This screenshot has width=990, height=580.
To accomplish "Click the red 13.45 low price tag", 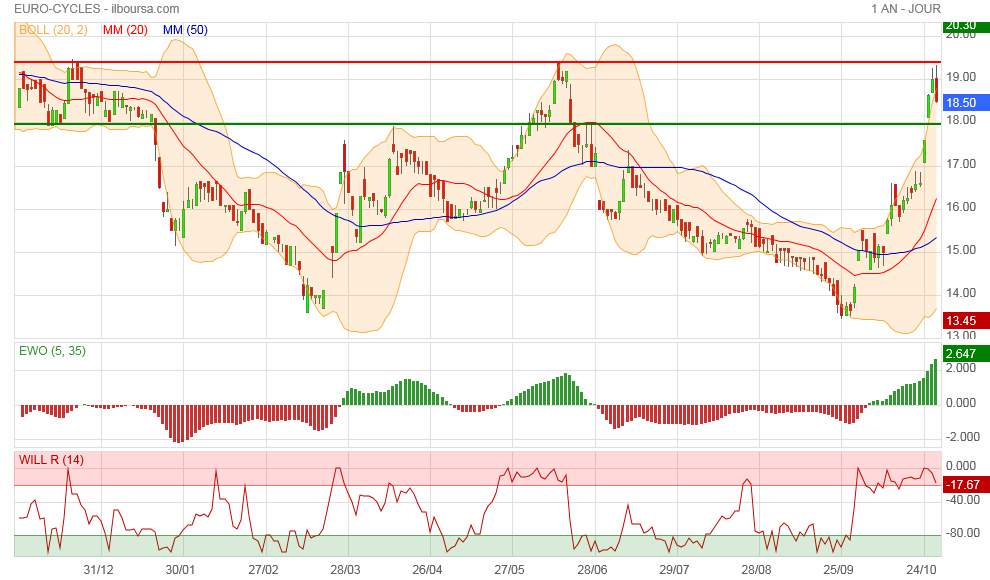I will [965, 321].
